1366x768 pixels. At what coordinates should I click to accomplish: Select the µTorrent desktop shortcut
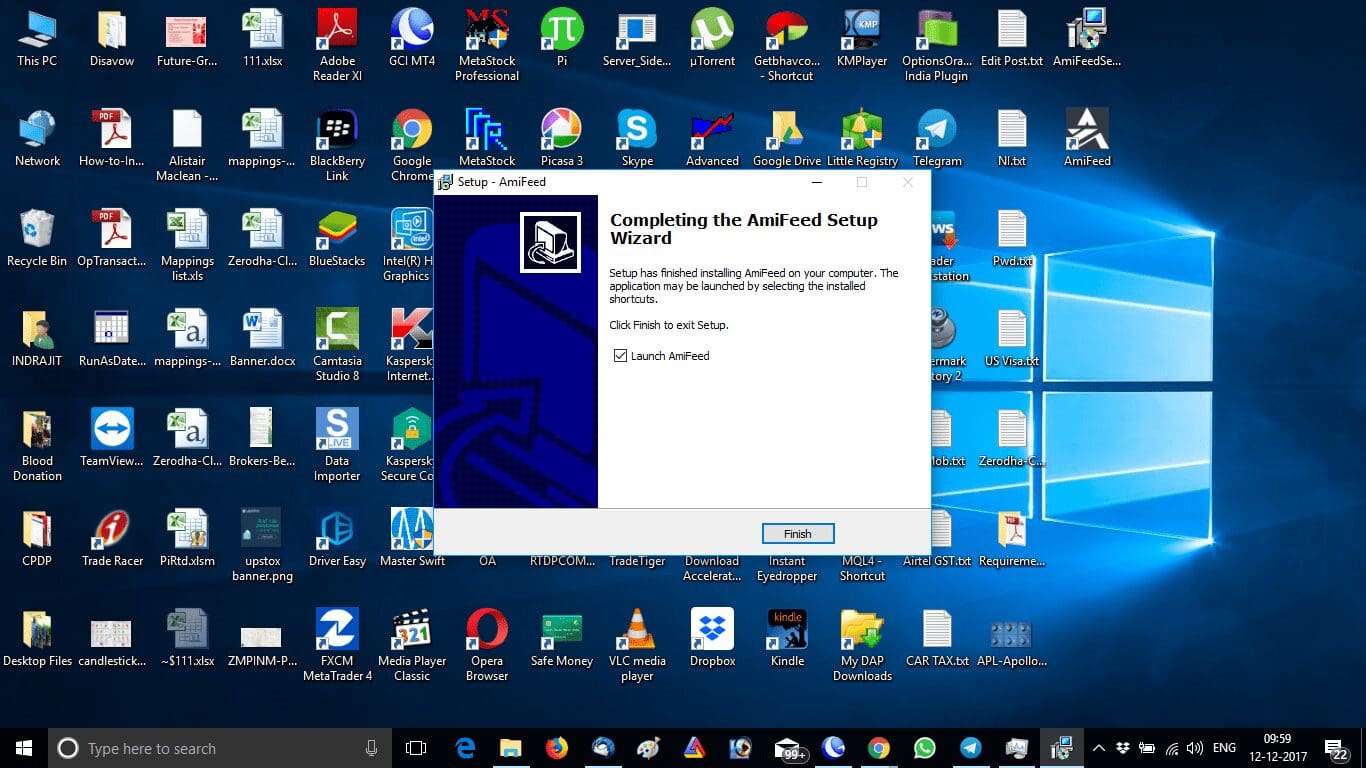(712, 38)
